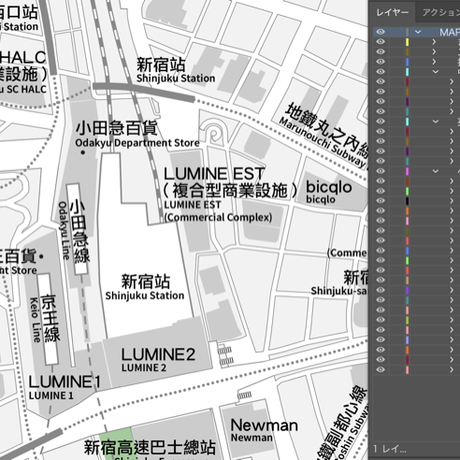Hide the lavender-colored layer eye icon

tap(380, 340)
